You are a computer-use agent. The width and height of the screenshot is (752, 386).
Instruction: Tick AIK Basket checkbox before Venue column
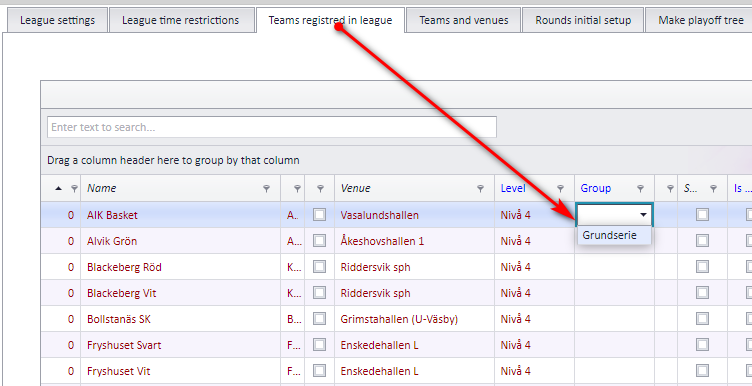pyautogui.click(x=319, y=214)
